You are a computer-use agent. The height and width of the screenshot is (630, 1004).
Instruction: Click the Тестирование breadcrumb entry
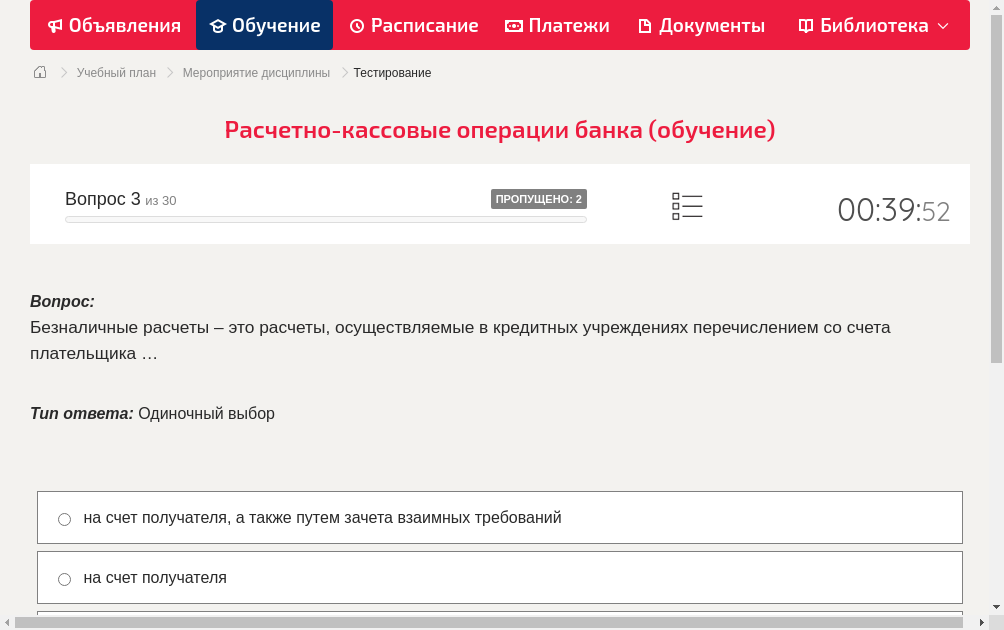click(391, 72)
